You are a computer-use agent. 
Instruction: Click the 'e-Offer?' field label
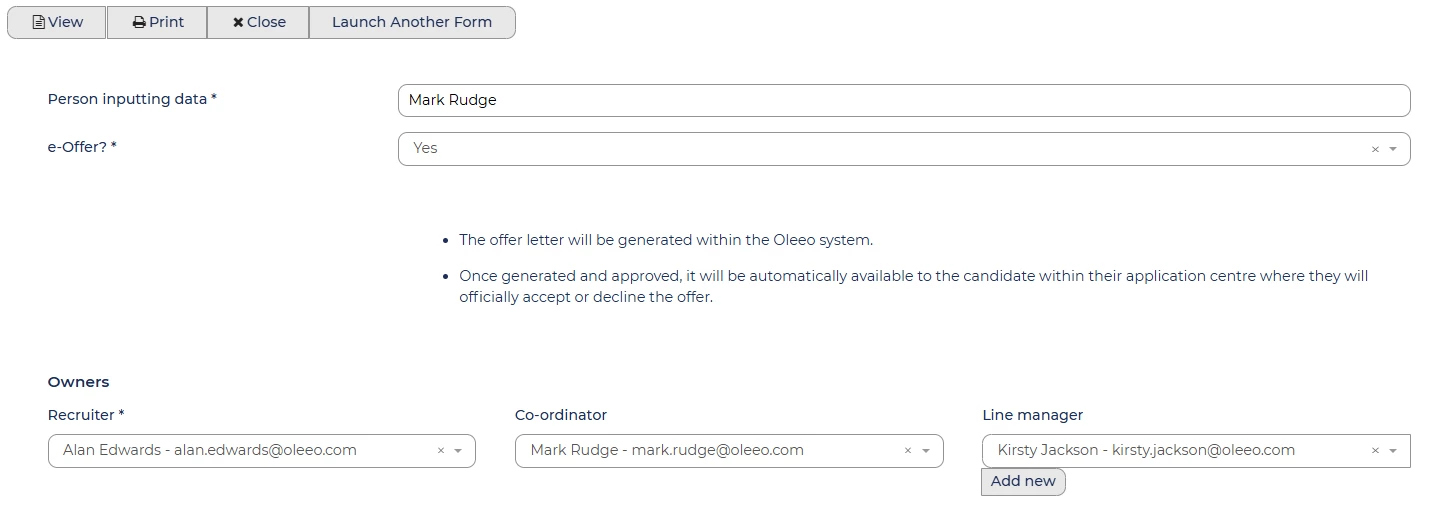point(82,147)
